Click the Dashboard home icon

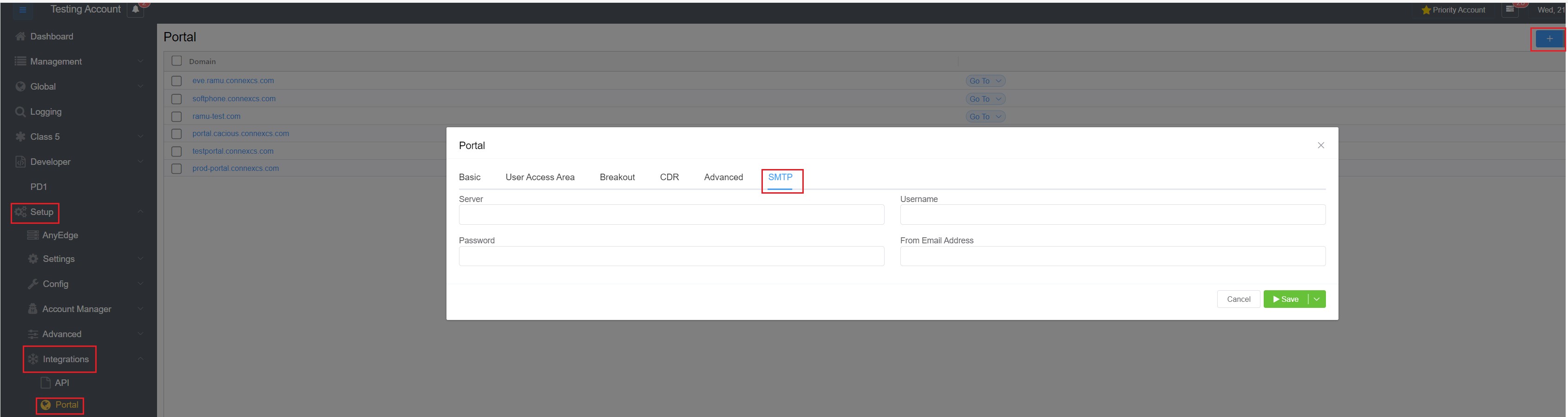(21, 37)
